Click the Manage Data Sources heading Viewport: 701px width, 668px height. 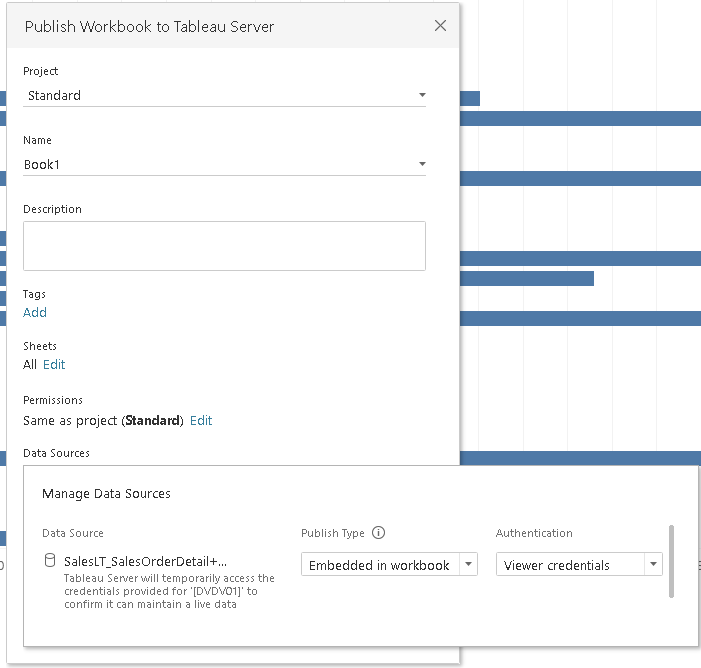106,493
